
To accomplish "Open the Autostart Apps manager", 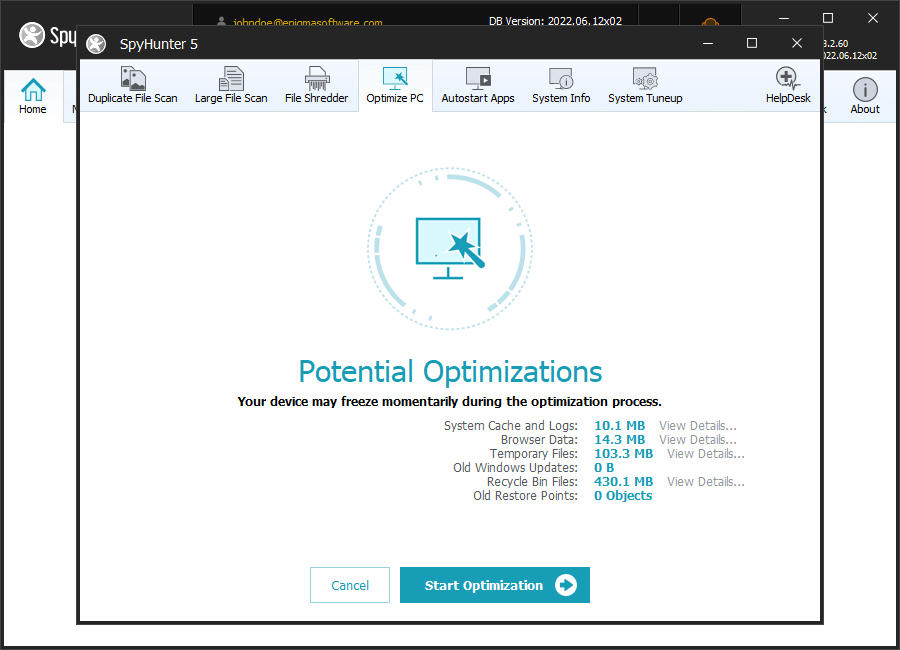I will pos(478,86).
